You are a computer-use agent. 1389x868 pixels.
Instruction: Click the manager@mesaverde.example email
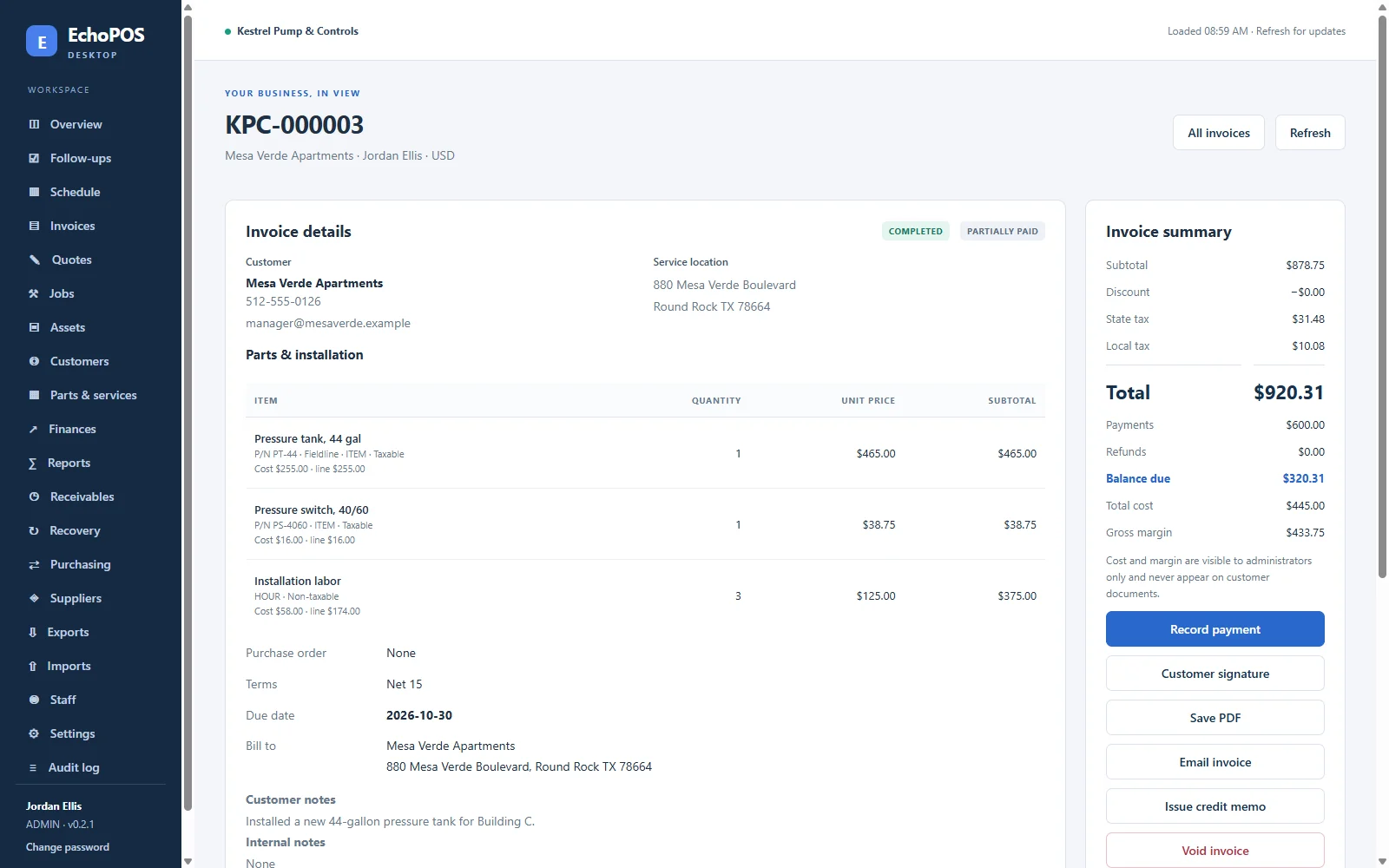point(328,323)
